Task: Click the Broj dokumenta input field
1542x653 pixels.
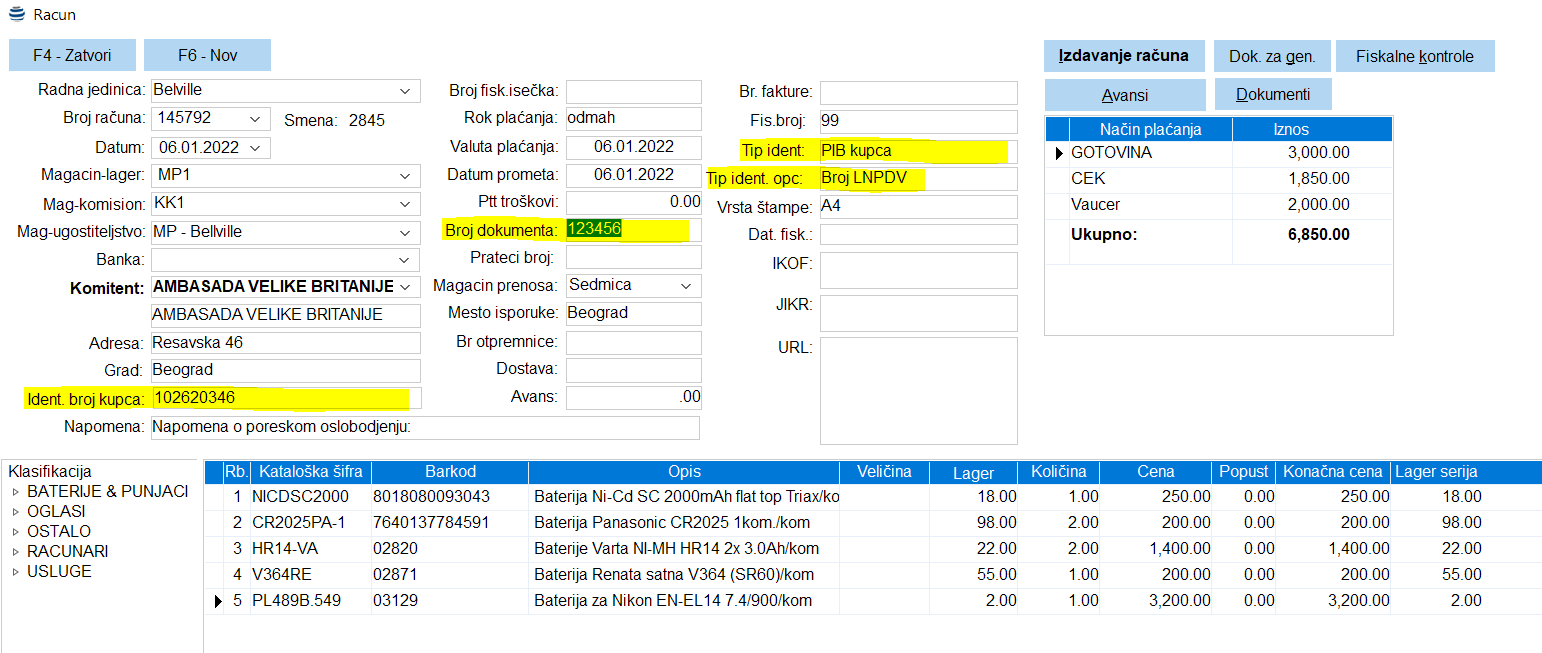Action: 633,230
